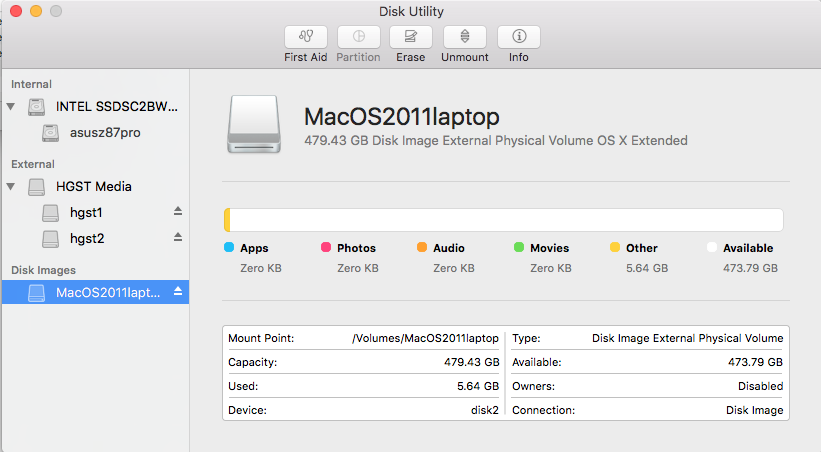Click the green Movies legend dot
821x452 pixels.
[x=519, y=247]
